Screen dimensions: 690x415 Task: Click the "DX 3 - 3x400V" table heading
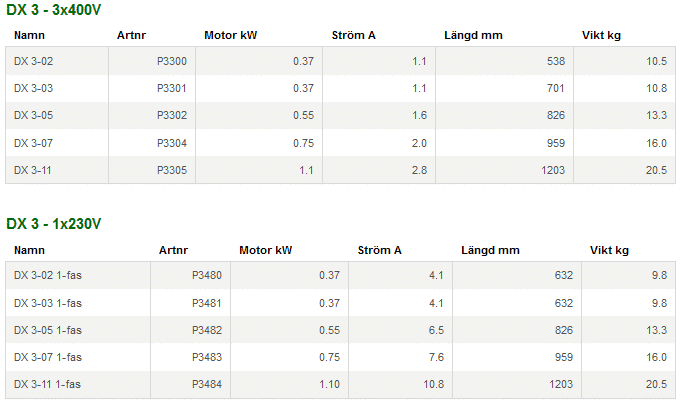tap(54, 10)
